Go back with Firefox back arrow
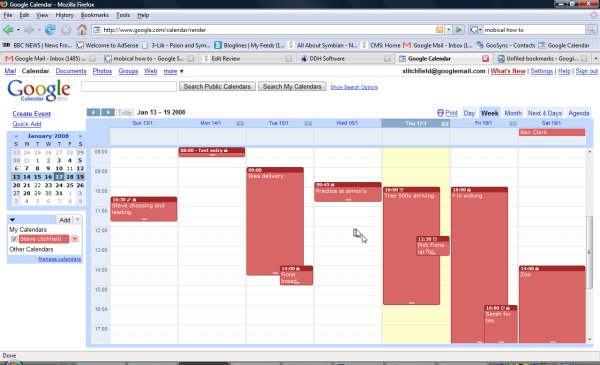This screenshot has height=365, width=600. [x=8, y=29]
